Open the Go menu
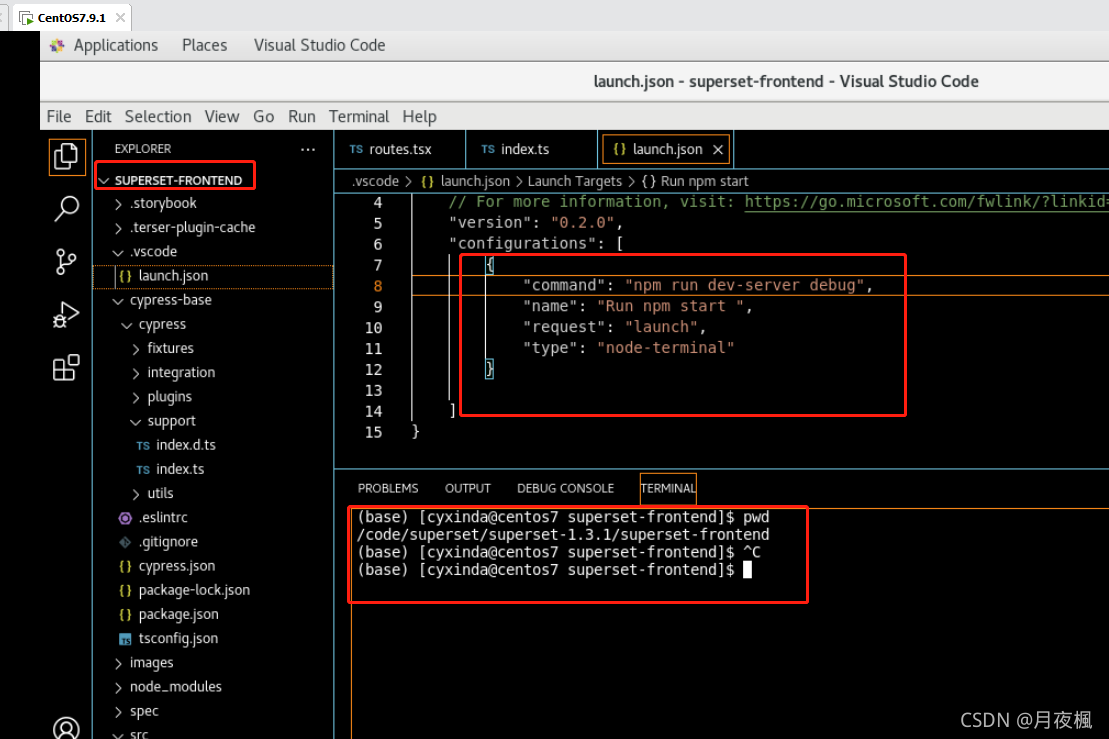The width and height of the screenshot is (1109, 739). pyautogui.click(x=263, y=117)
